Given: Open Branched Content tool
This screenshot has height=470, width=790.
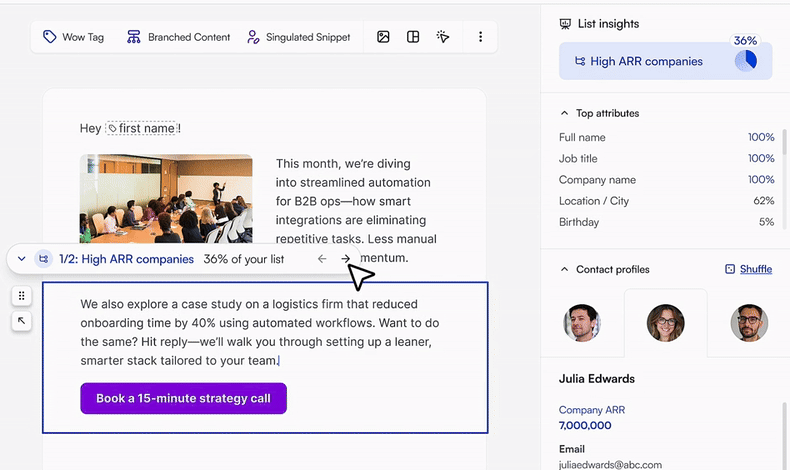Looking at the screenshot, I should (x=178, y=37).
